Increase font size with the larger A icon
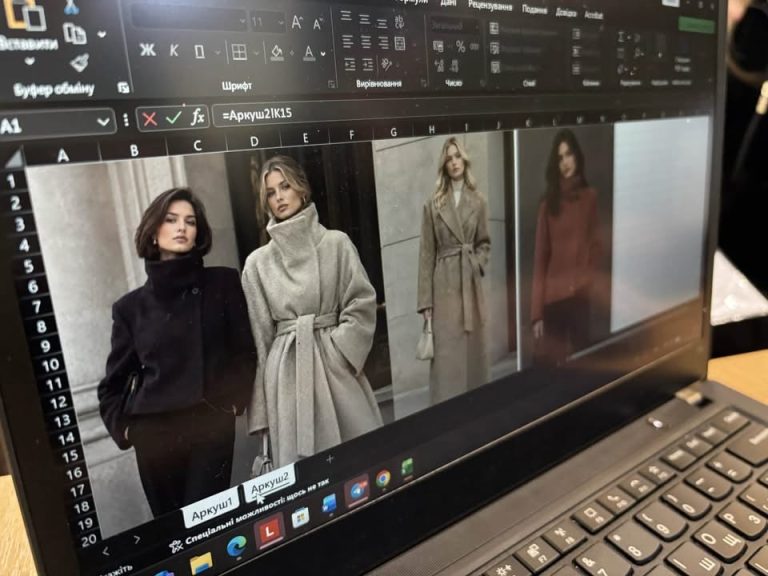Screen dimensions: 768x576 [x=297, y=22]
